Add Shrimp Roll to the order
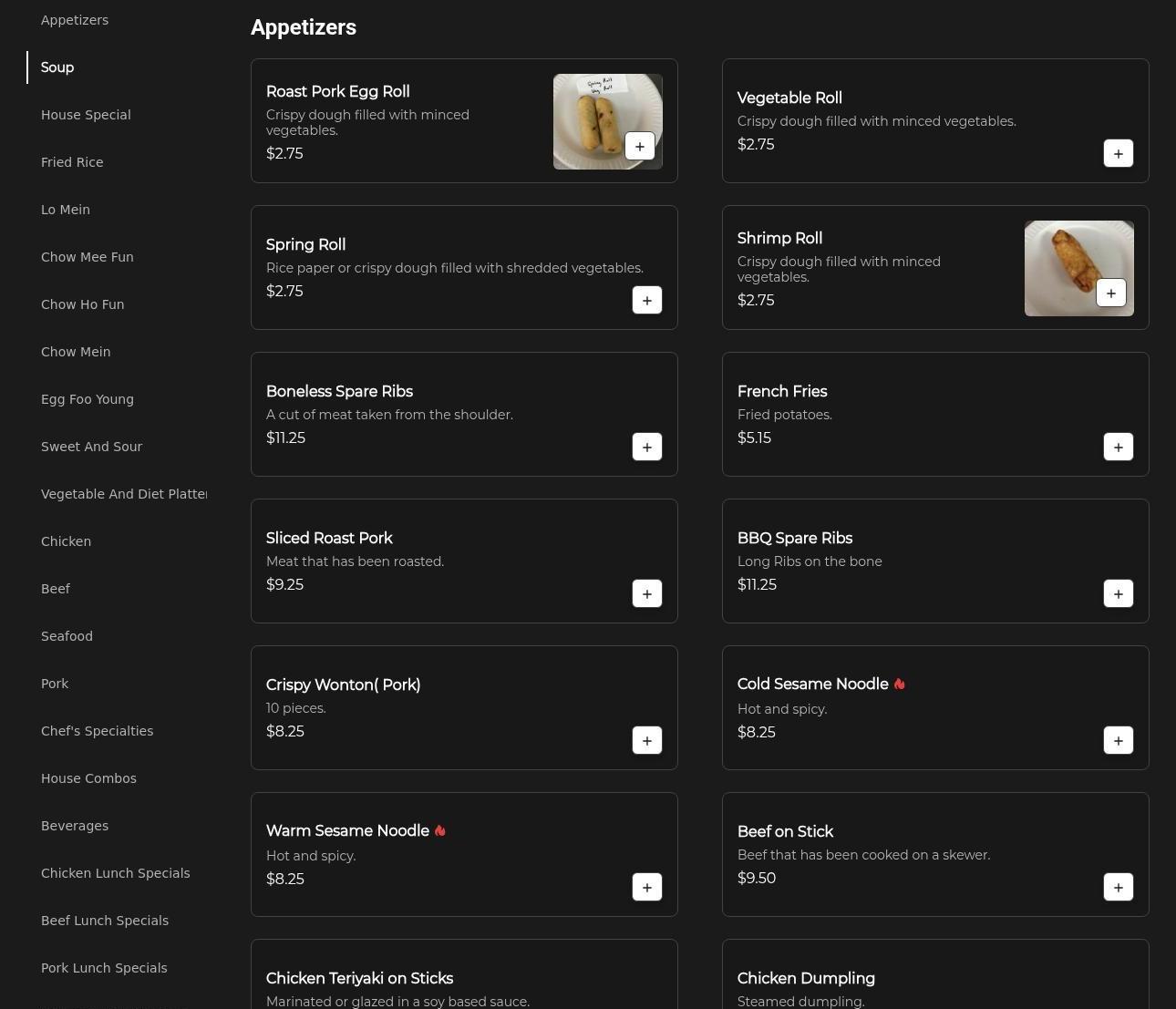Screen dimensions: 1176x1009 pyautogui.click(x=1110, y=293)
